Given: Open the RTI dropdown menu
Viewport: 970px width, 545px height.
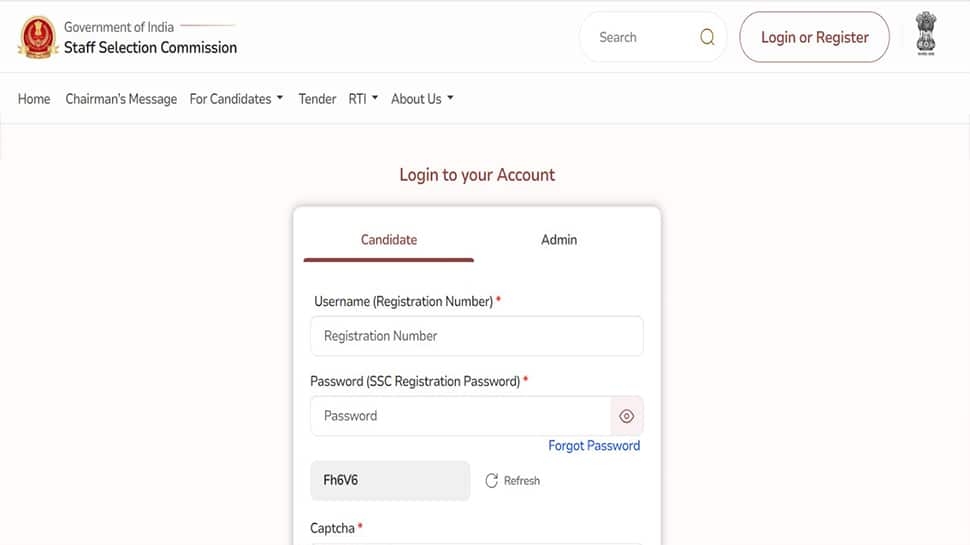Looking at the screenshot, I should point(363,99).
